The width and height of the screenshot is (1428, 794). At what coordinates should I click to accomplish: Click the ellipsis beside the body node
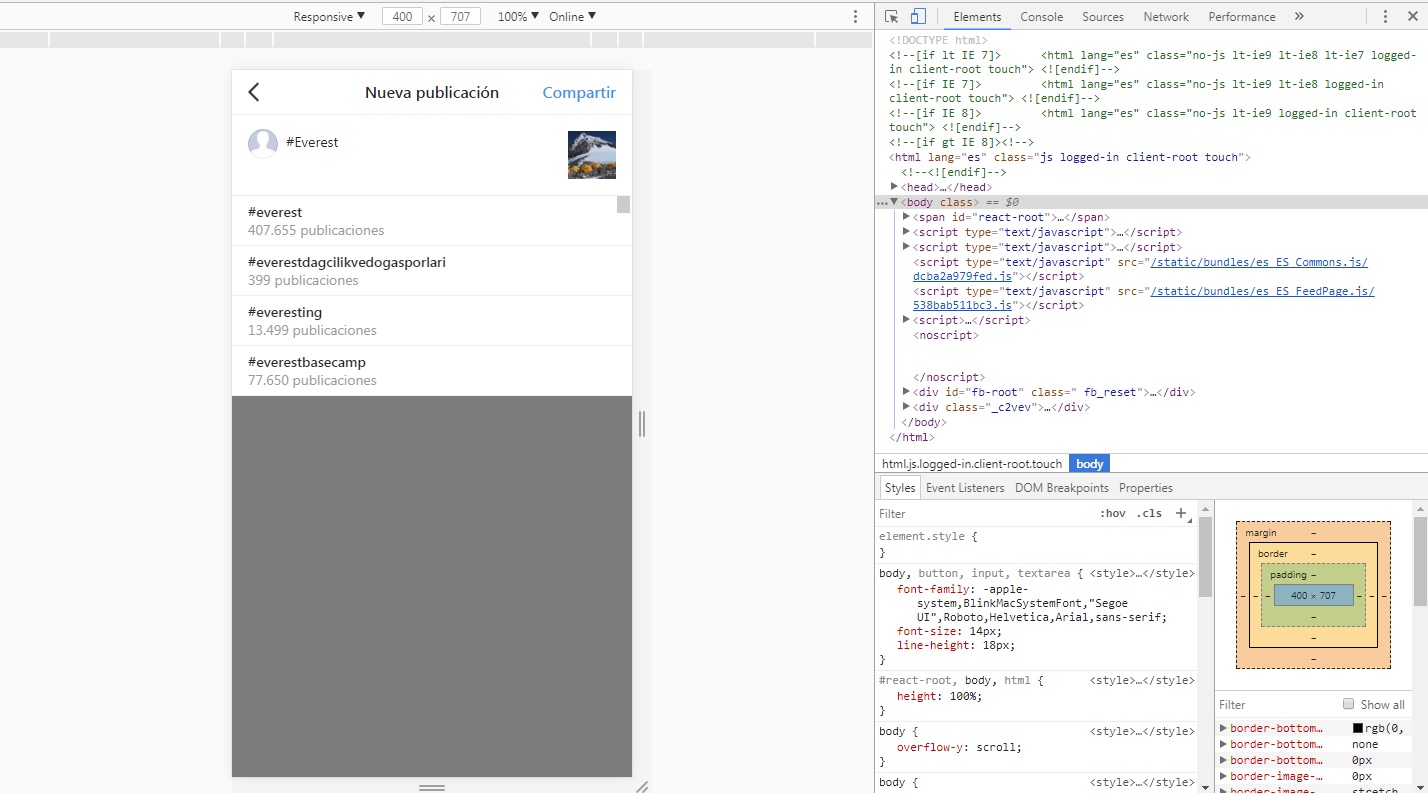tap(882, 203)
